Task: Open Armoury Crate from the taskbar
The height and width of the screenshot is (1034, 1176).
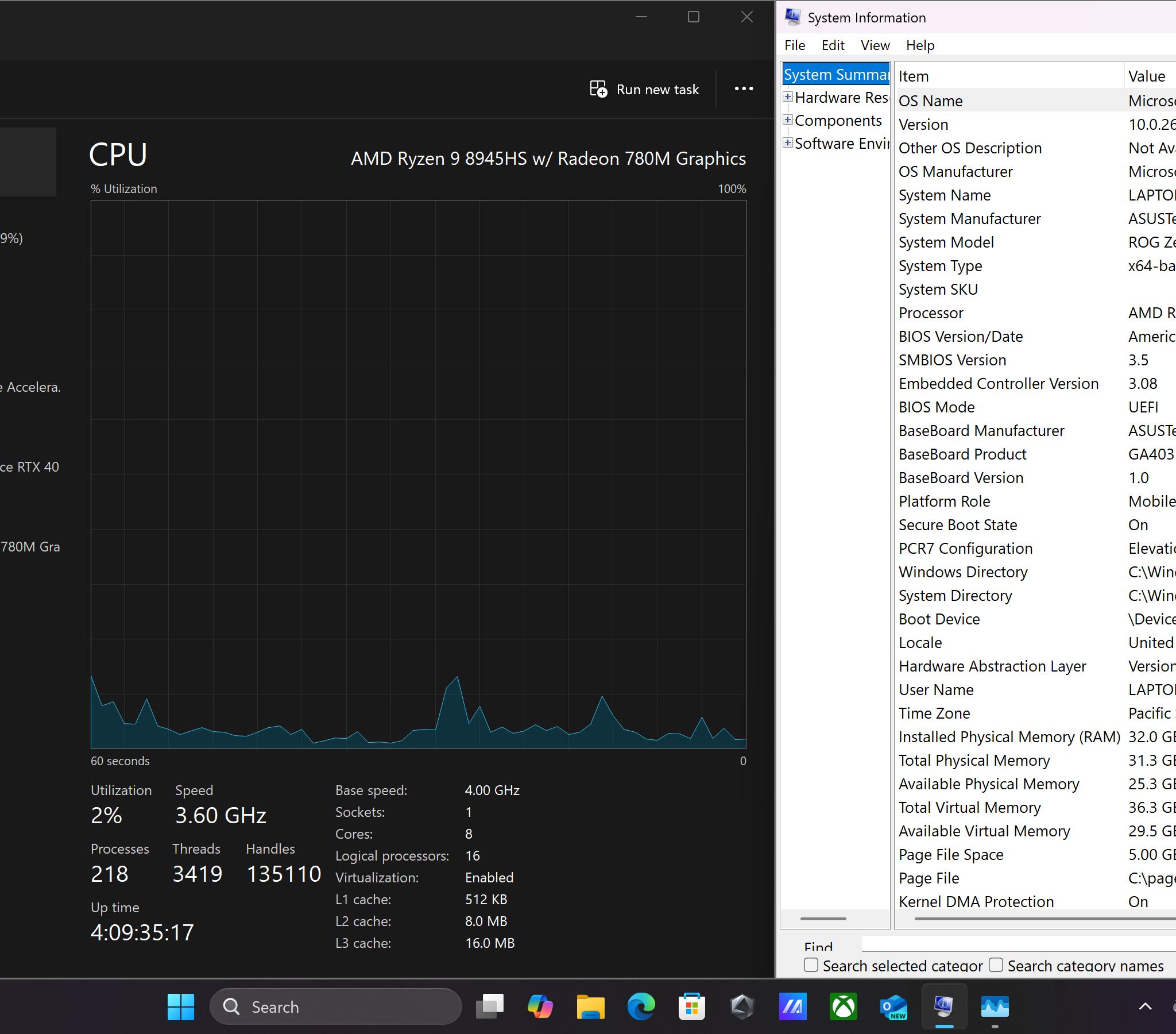Action: pos(742,1006)
